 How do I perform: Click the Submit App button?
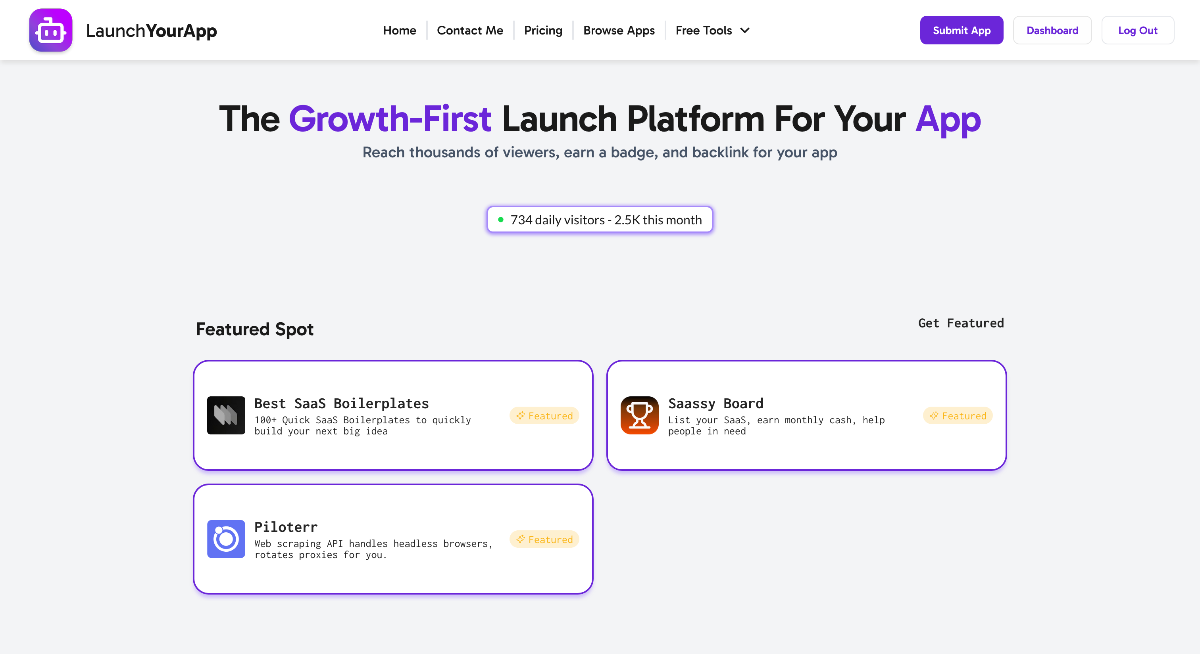(961, 30)
